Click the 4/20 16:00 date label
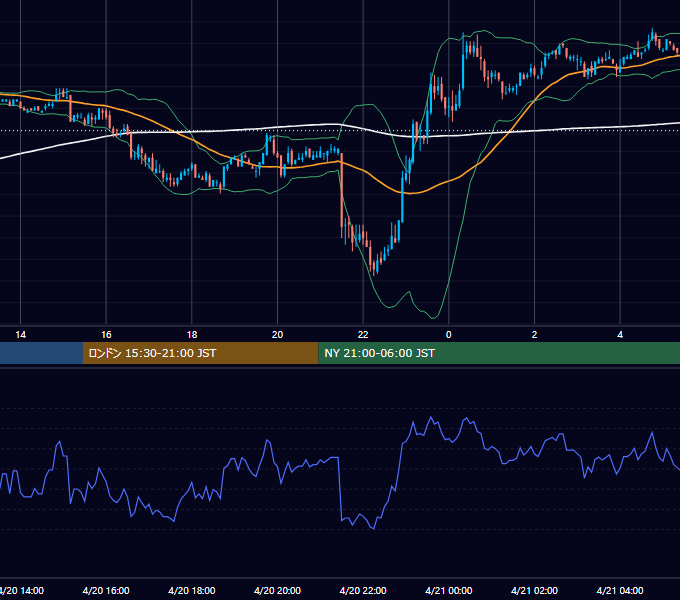Image resolution: width=680 pixels, height=600 pixels. coord(106,590)
